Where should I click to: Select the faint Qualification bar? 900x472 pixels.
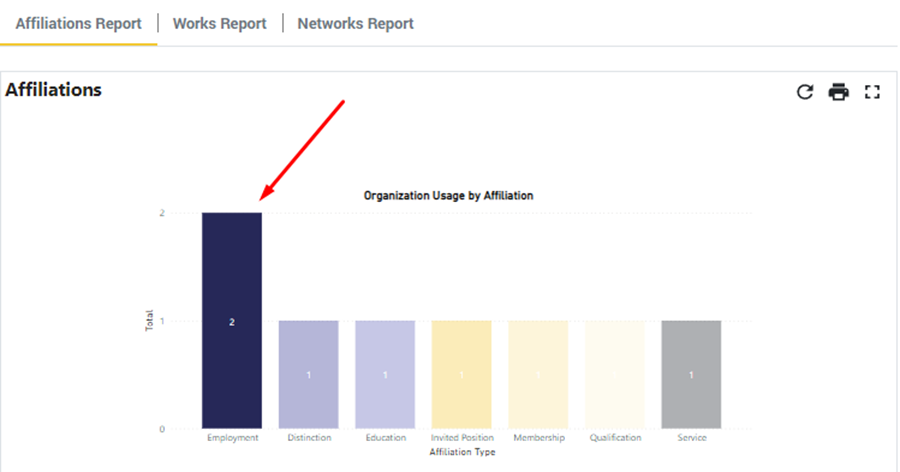(615, 375)
